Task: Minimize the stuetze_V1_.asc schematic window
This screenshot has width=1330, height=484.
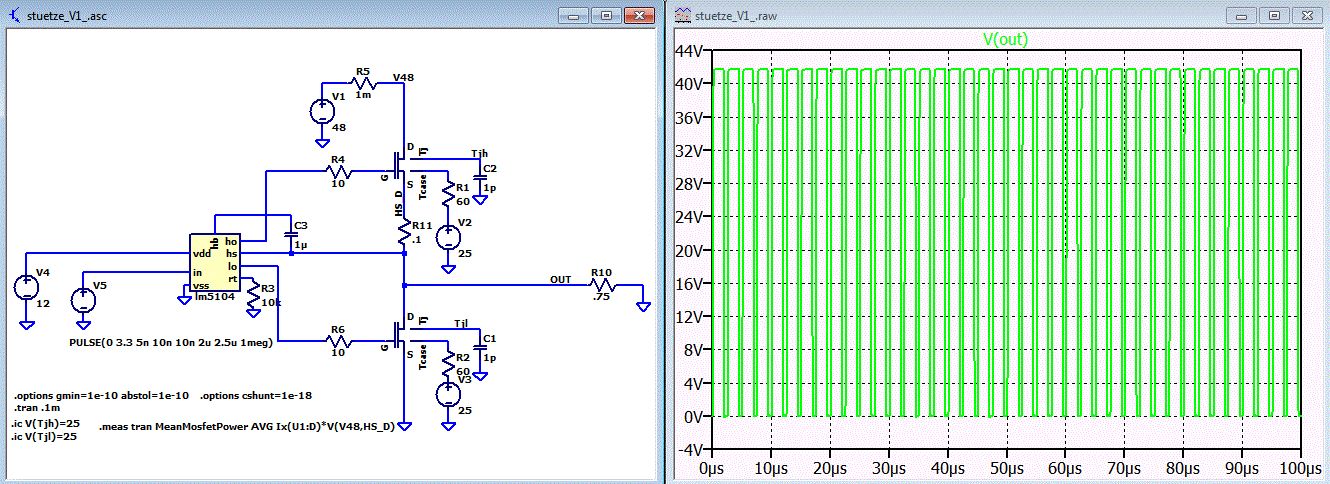Action: tap(575, 16)
